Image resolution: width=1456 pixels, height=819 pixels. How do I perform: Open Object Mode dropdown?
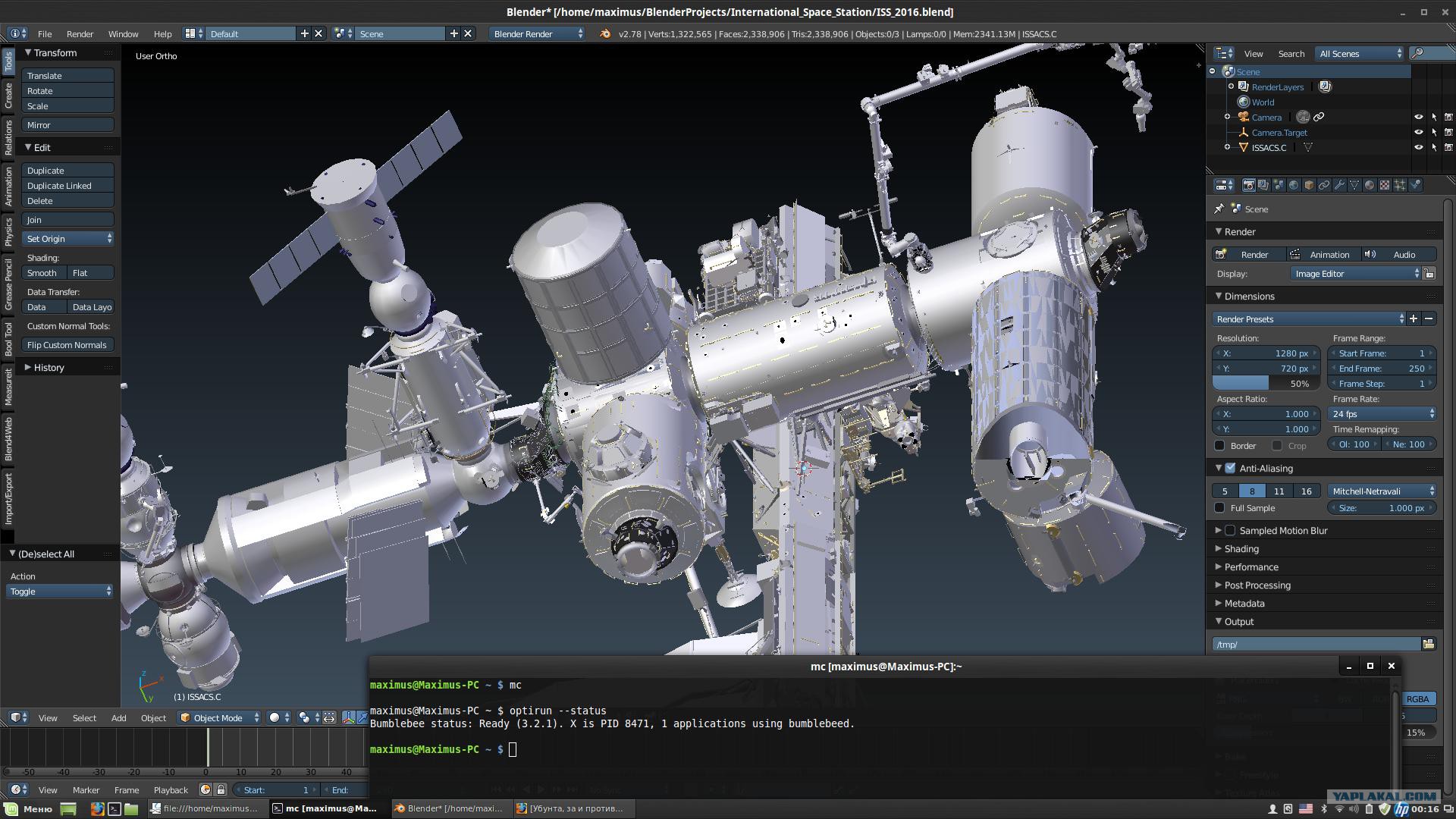pyautogui.click(x=219, y=717)
